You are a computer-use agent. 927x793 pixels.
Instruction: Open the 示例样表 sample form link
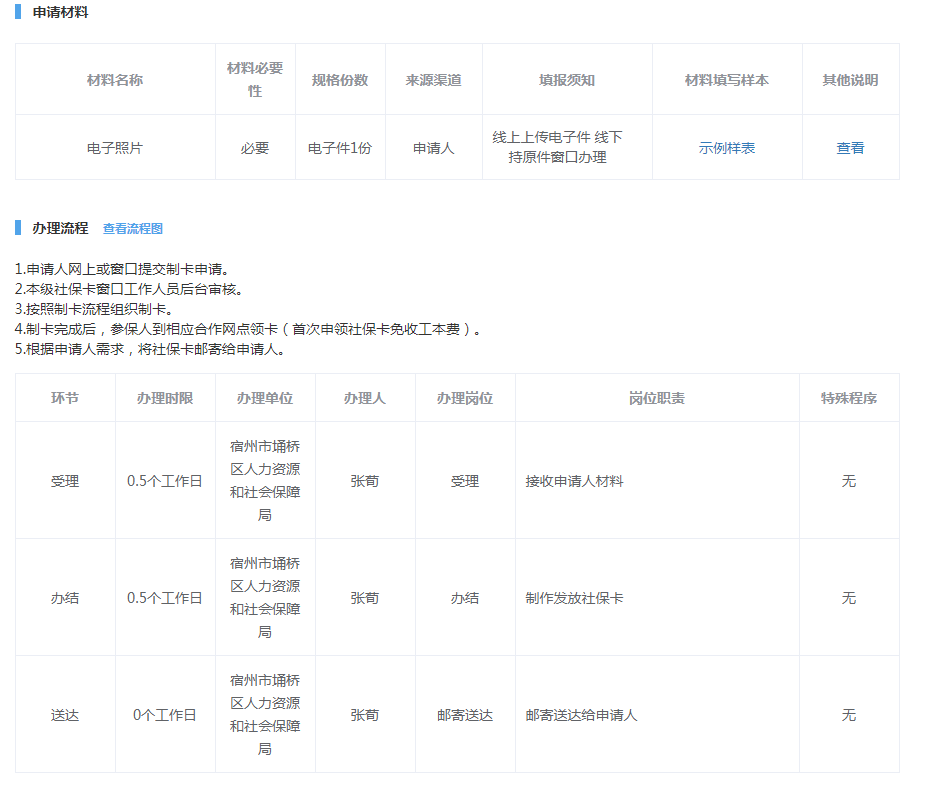pyautogui.click(x=727, y=148)
